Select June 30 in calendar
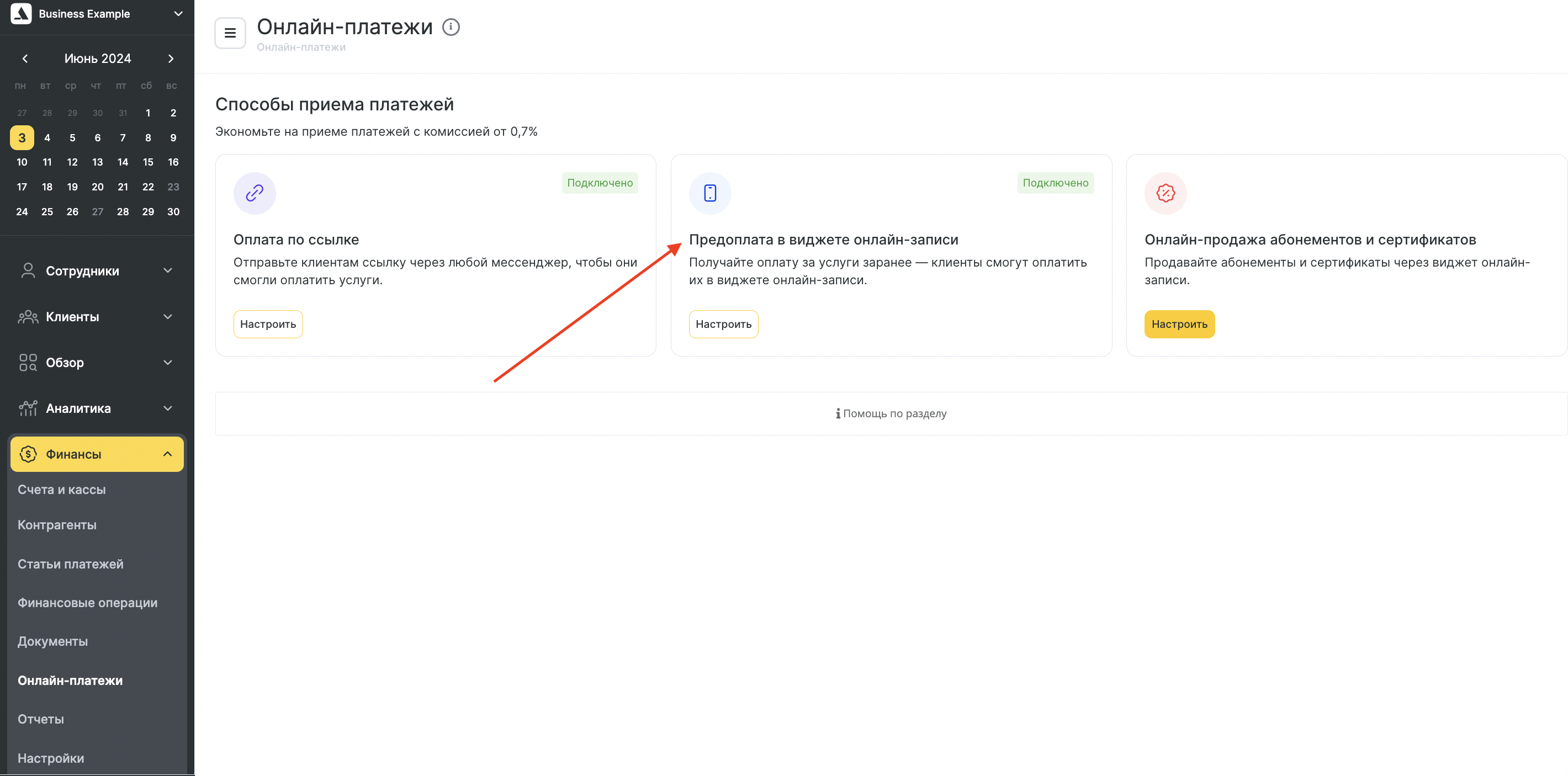Screen dimensions: 1568x776 [173, 211]
